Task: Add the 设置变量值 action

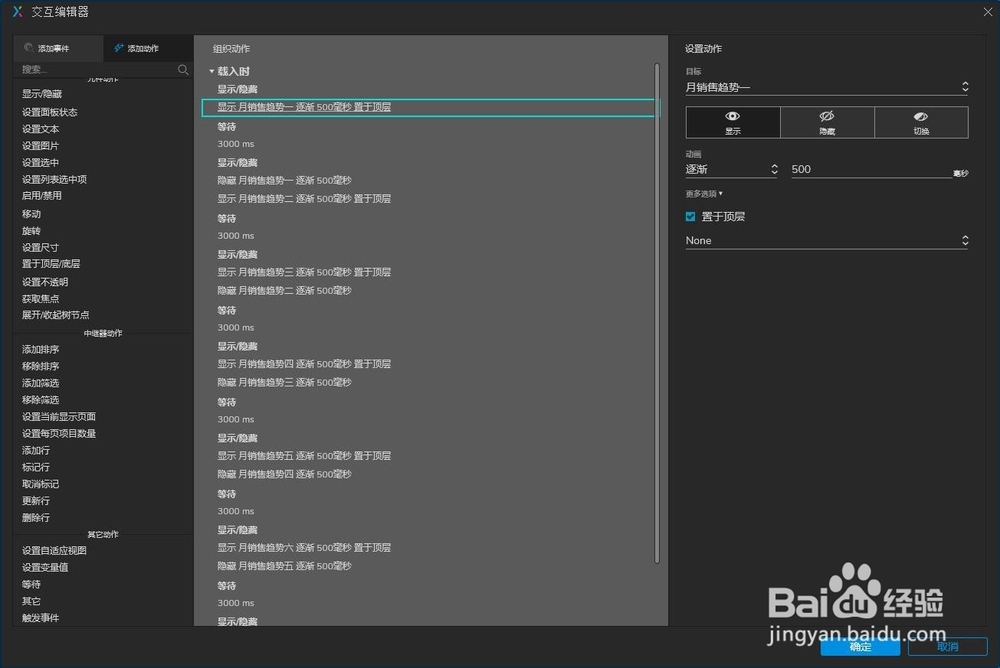Action: [45, 567]
